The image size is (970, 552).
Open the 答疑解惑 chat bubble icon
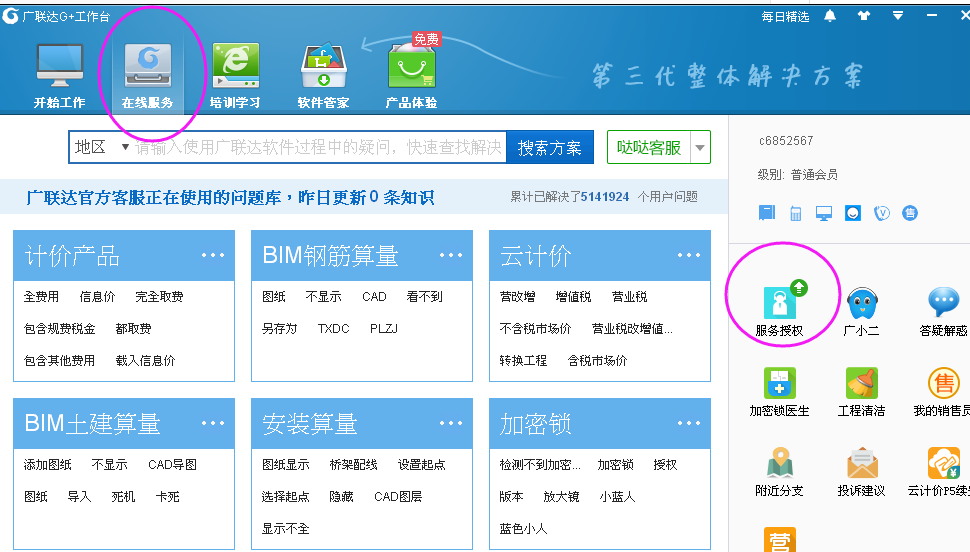(x=943, y=303)
